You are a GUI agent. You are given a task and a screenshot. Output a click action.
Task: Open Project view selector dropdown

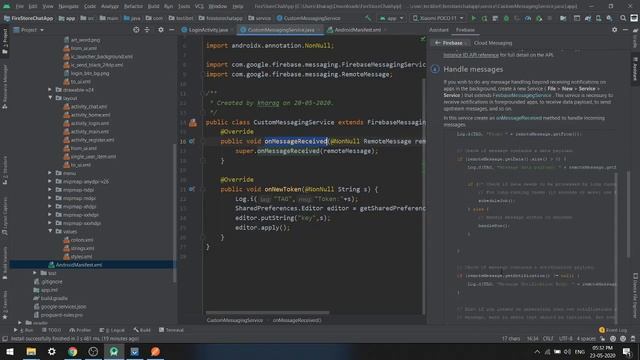click(x=29, y=30)
